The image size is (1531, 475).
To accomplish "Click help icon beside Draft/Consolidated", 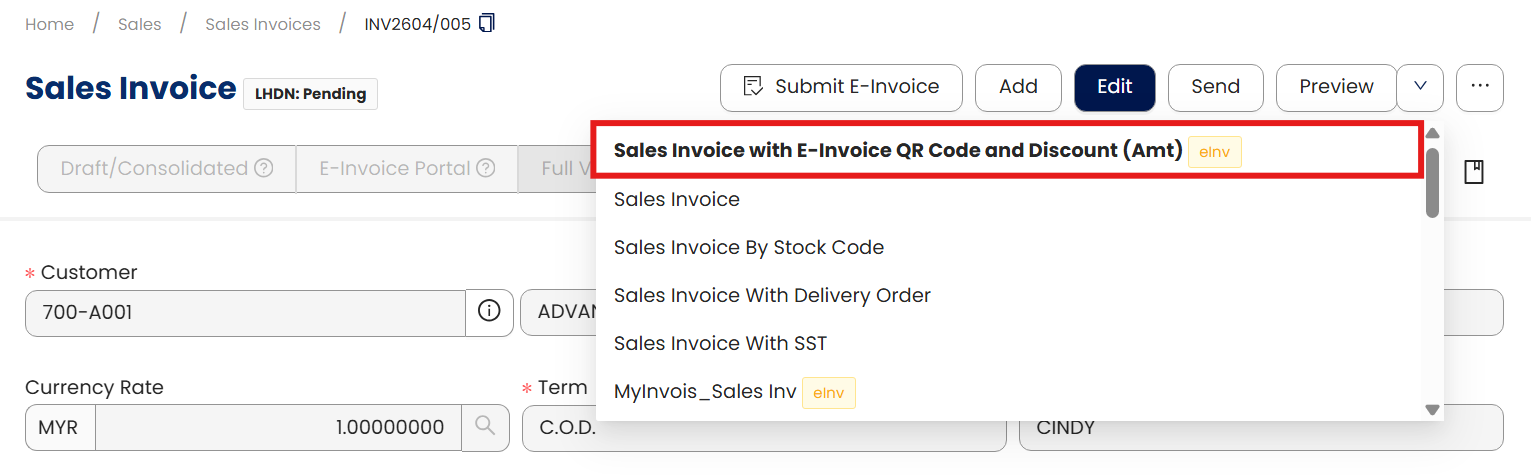I will point(264,169).
